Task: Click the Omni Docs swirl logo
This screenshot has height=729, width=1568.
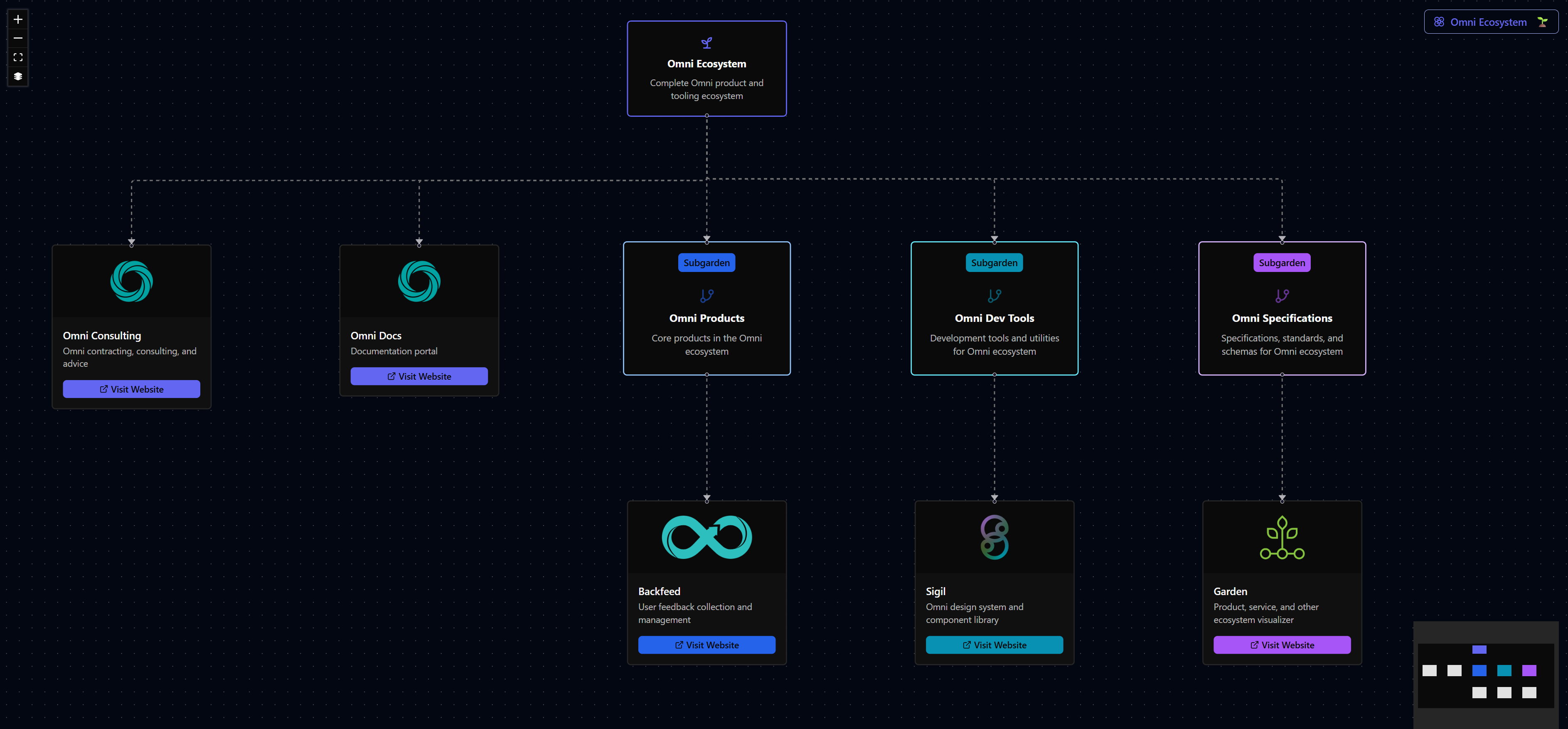Action: (x=419, y=282)
